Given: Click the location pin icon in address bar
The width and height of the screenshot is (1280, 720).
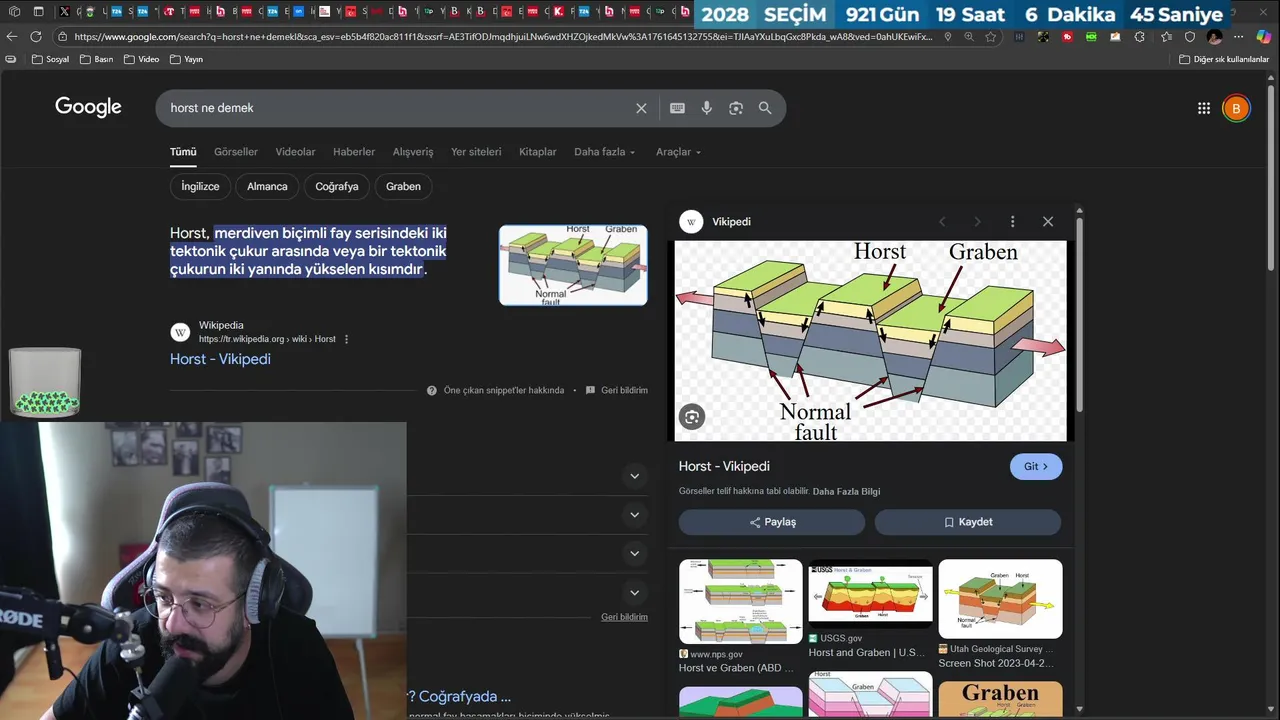Looking at the screenshot, I should [948, 36].
